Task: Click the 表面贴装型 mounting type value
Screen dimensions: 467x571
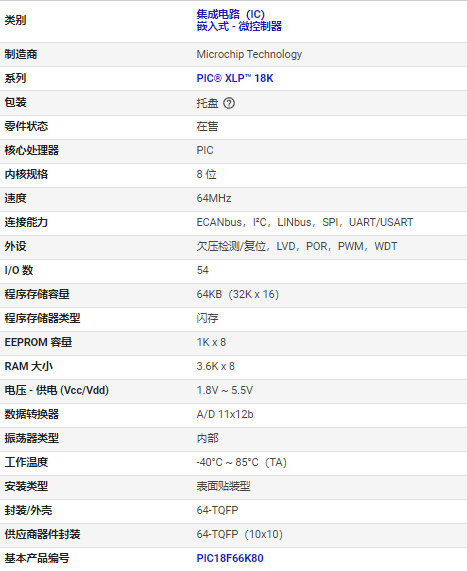Action: (224, 486)
